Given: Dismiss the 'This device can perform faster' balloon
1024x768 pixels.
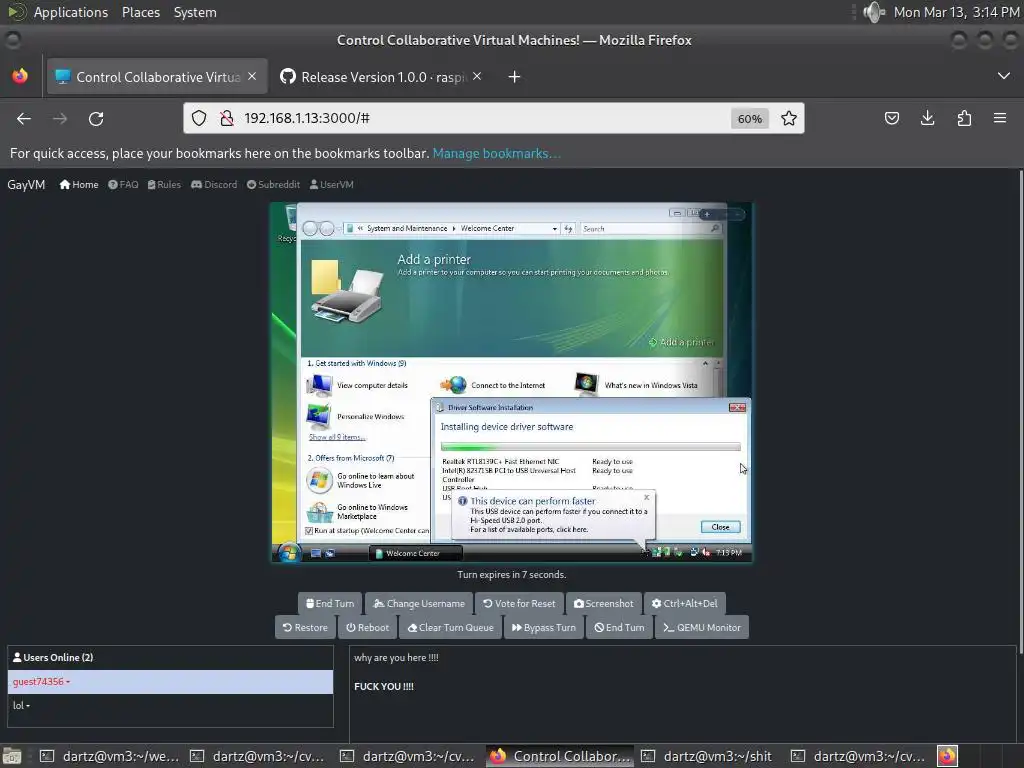Looking at the screenshot, I should [x=647, y=498].
